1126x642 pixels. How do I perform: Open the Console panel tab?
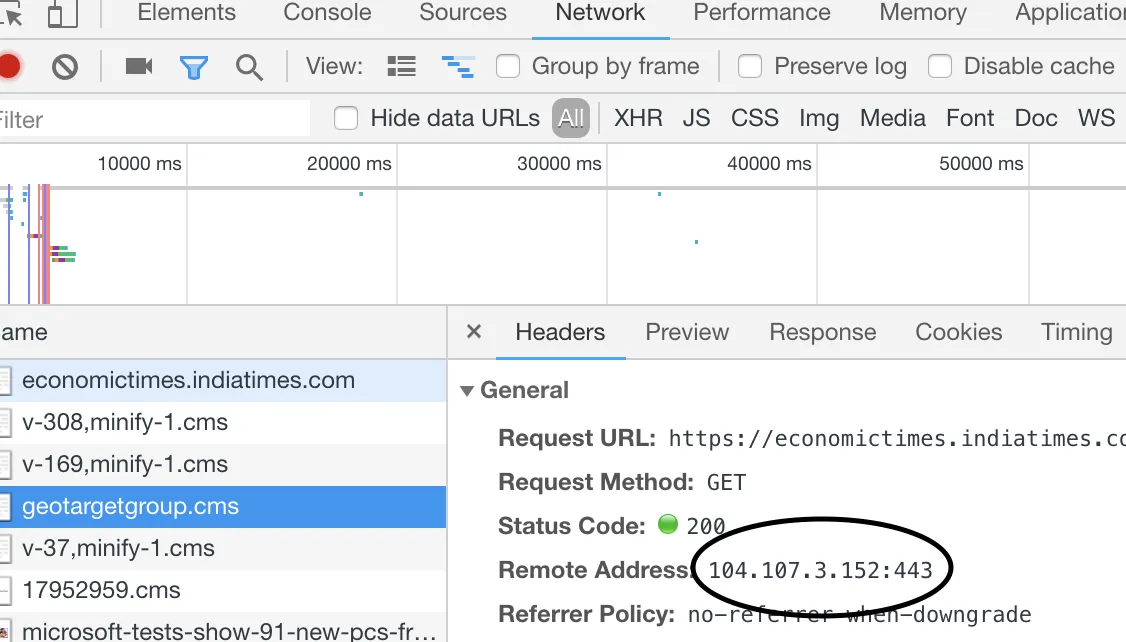pyautogui.click(x=327, y=13)
